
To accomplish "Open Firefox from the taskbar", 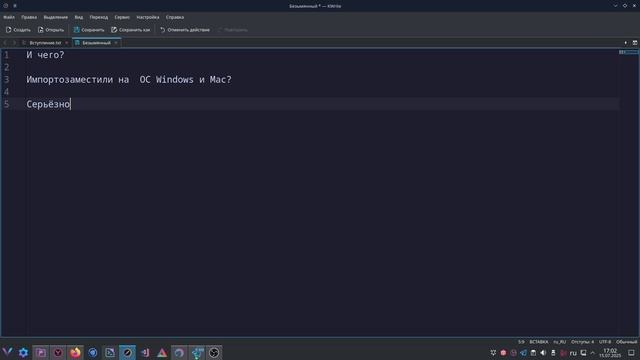I will [x=75, y=353].
